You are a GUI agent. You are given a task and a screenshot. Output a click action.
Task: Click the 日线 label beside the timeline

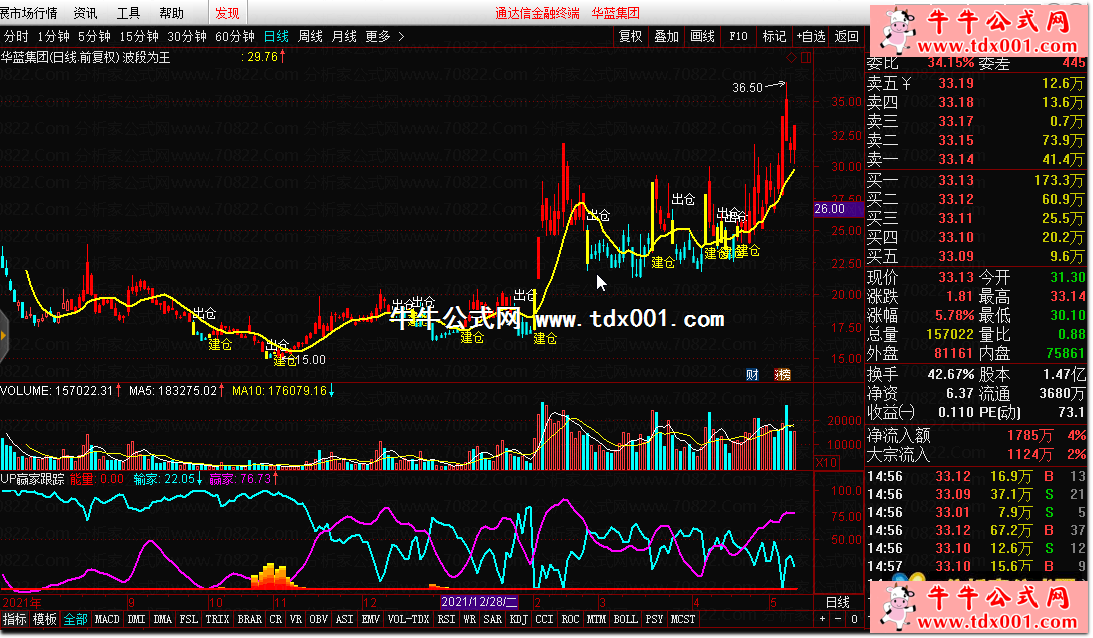[x=839, y=602]
